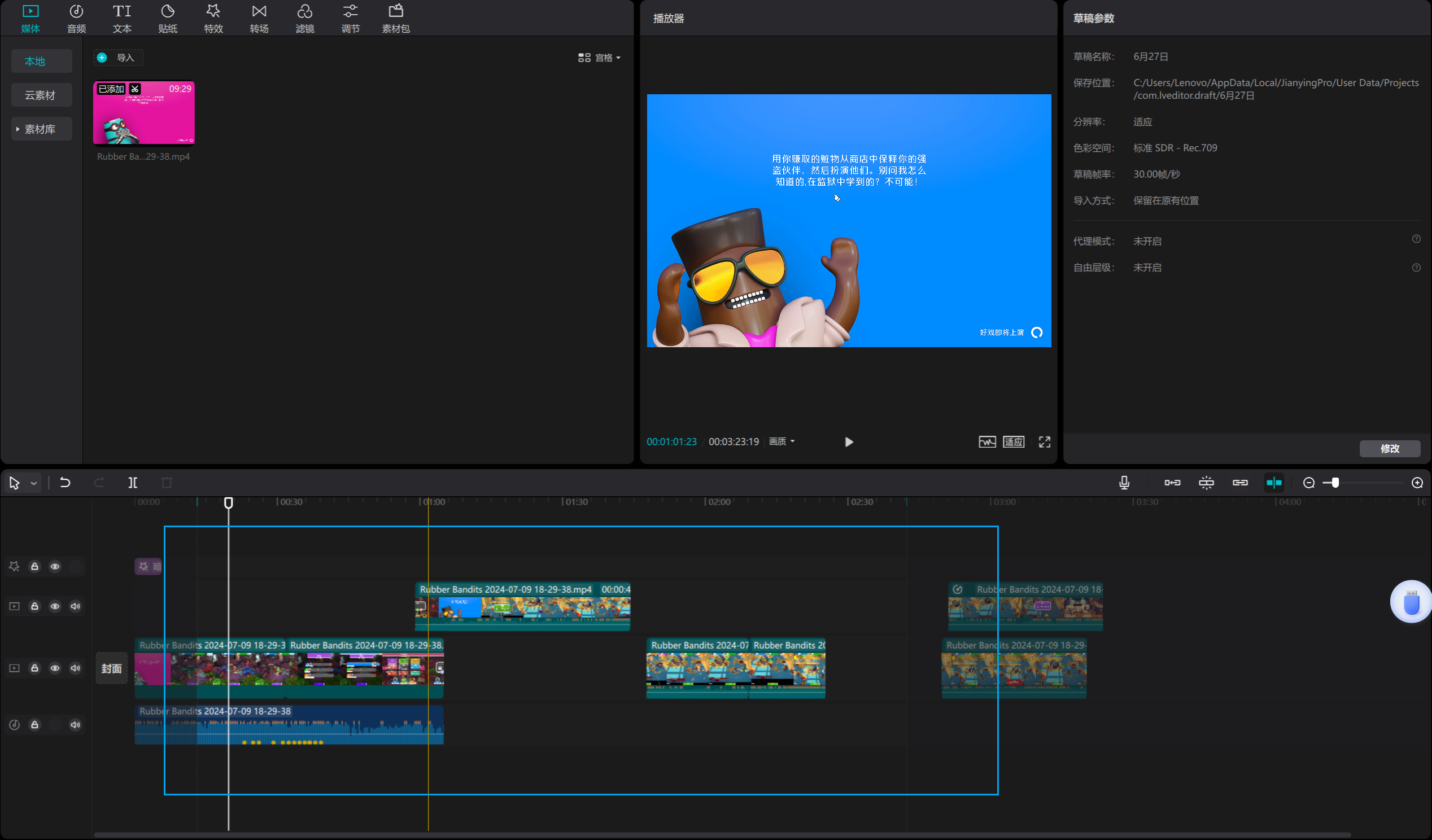Screen dimensions: 1432x840
Task: Mute the audio track
Action: coord(75,725)
